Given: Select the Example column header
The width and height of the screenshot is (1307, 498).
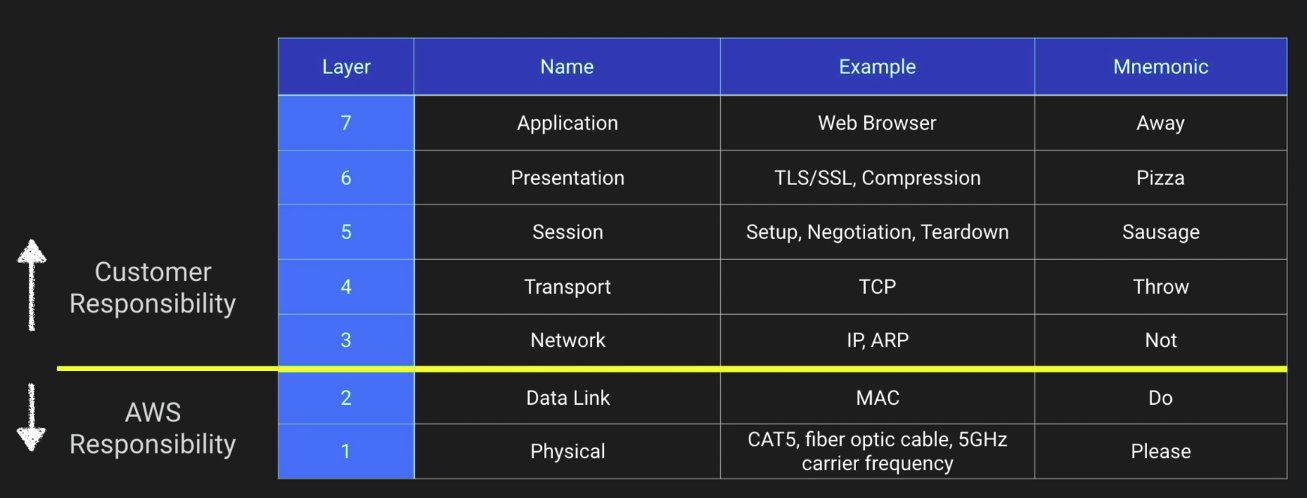Looking at the screenshot, I should (x=877, y=67).
